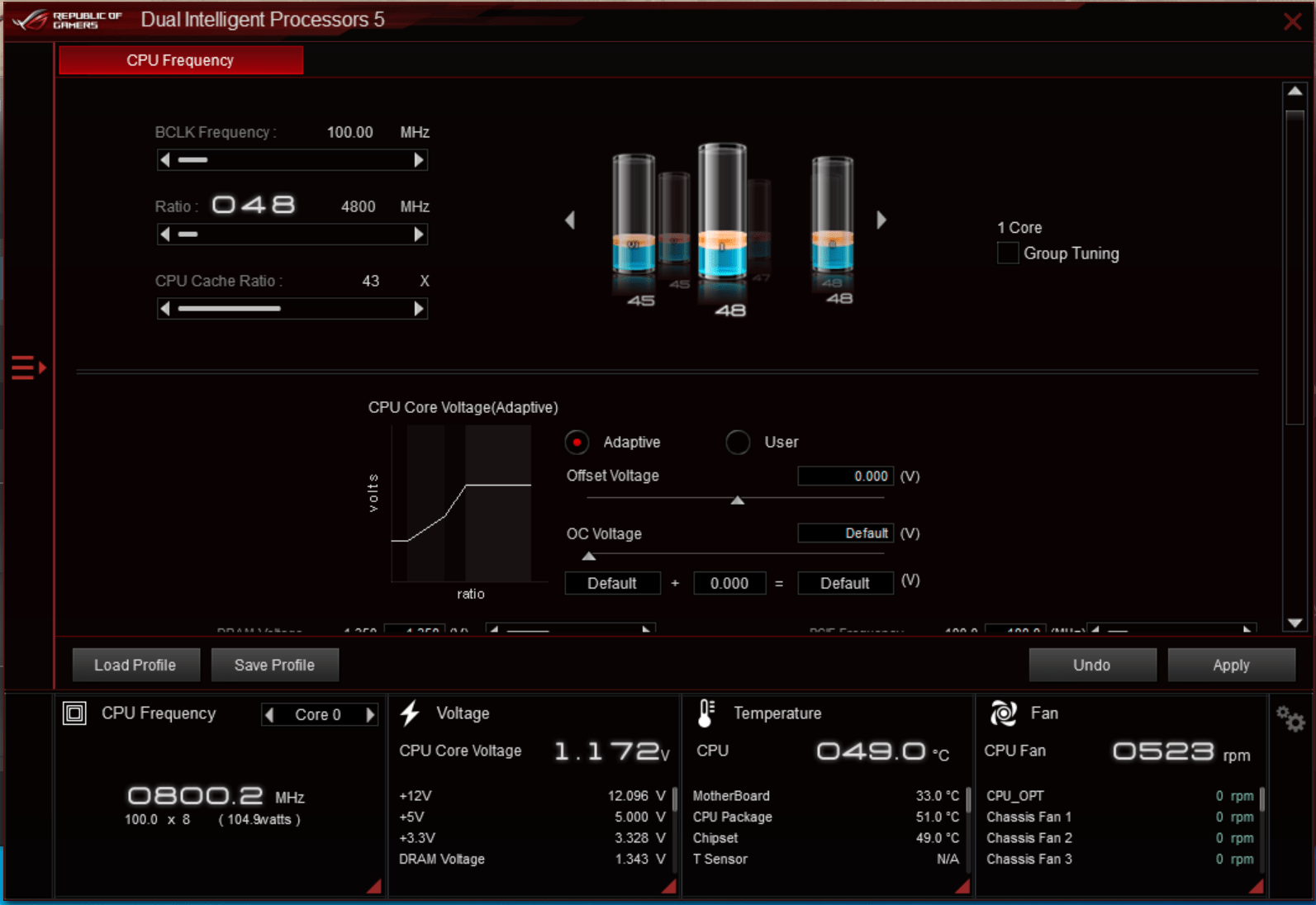Click the Load Profile button

[x=135, y=665]
